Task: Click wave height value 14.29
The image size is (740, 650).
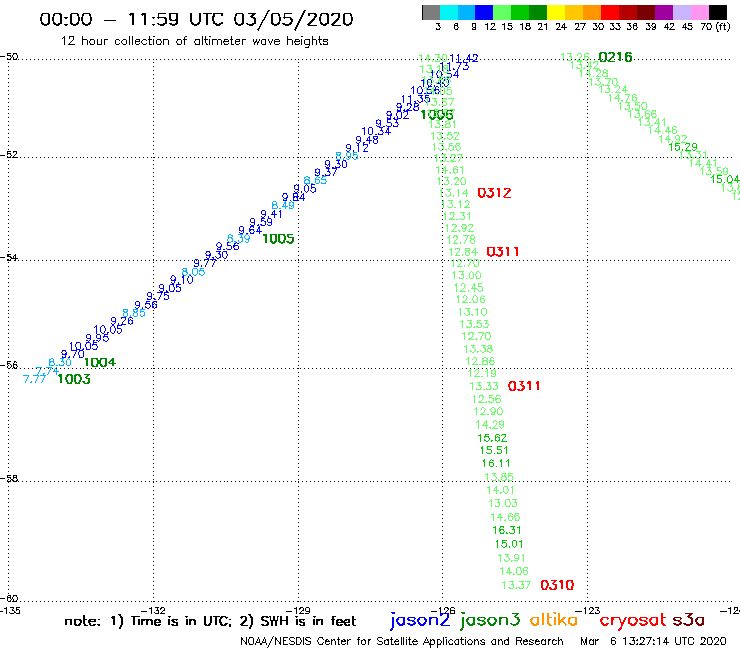Action: (490, 425)
